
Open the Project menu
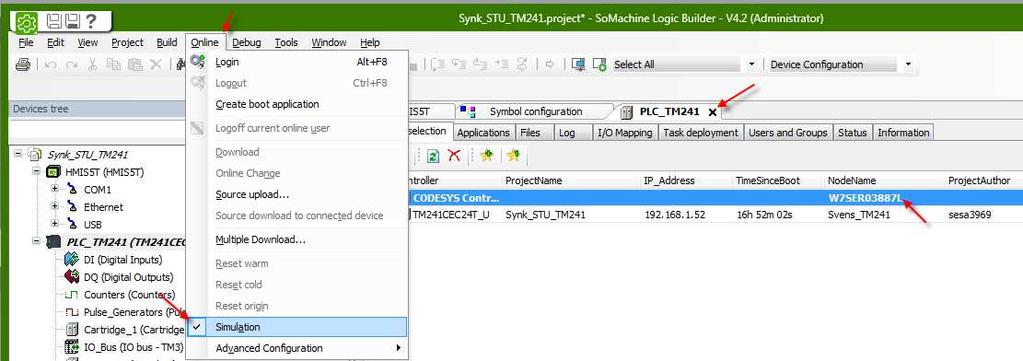[x=127, y=42]
